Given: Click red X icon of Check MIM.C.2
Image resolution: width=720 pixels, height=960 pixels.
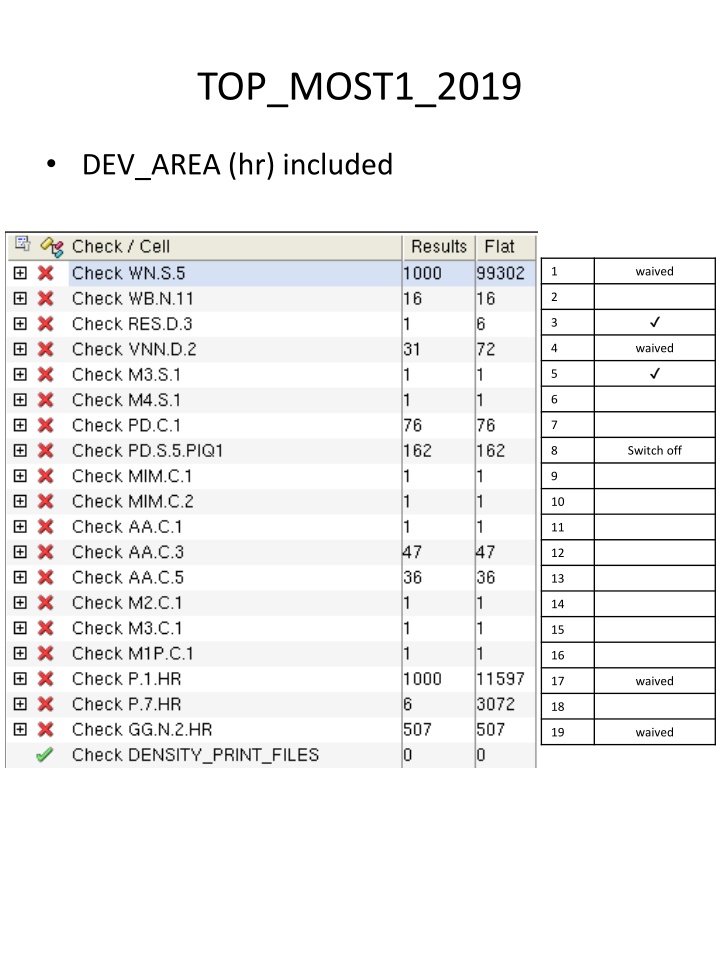Looking at the screenshot, I should (45, 501).
